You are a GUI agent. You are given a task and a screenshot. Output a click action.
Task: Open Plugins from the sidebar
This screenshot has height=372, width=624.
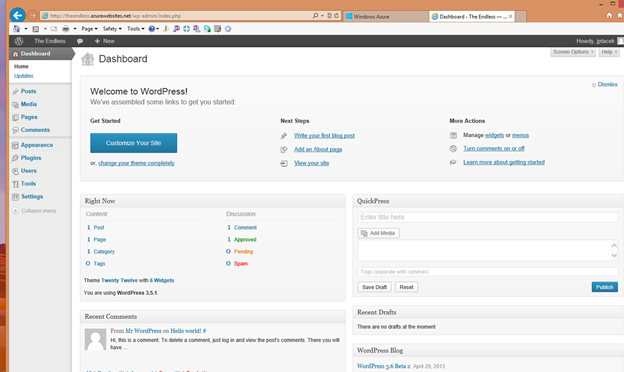[x=31, y=158]
